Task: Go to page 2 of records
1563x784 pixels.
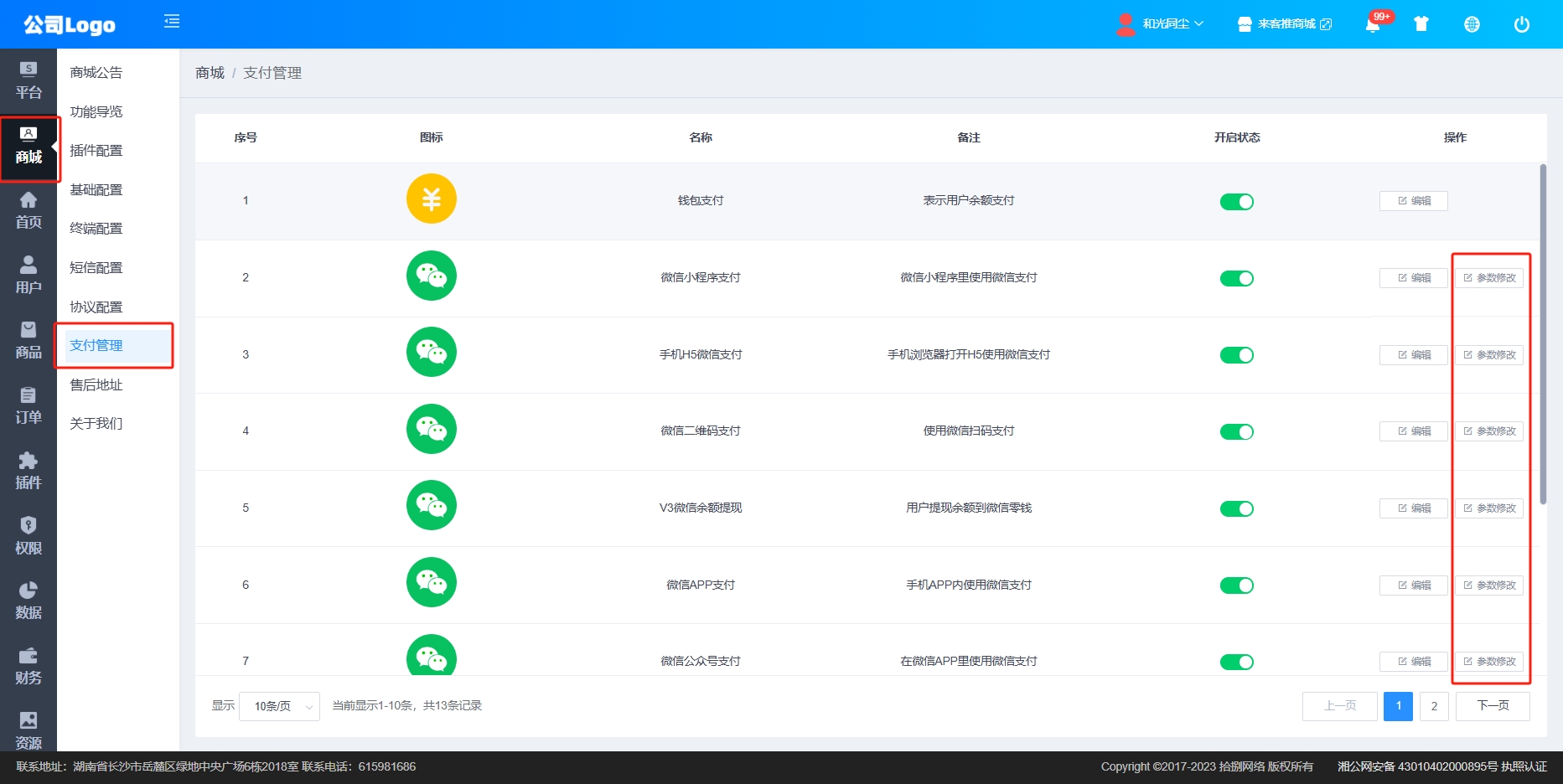Action: [1434, 706]
